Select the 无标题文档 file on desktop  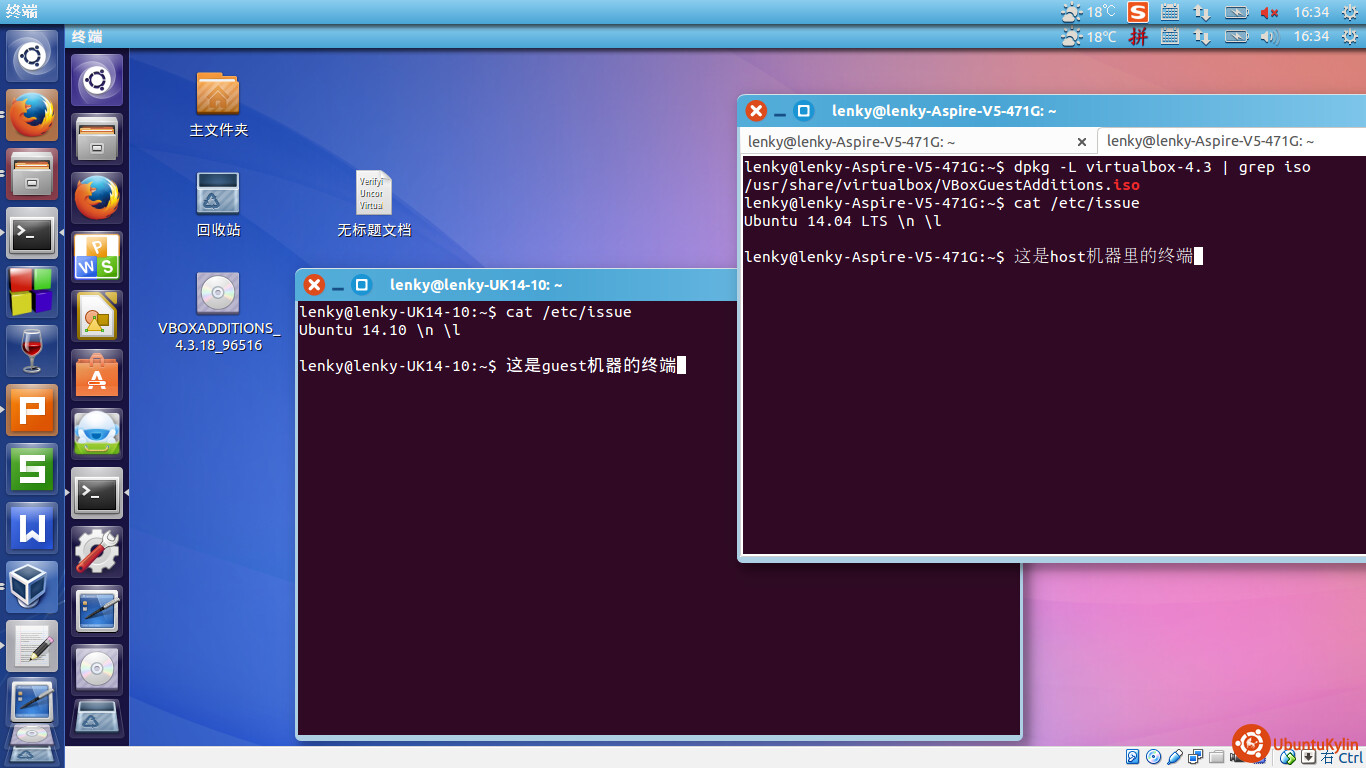point(373,194)
